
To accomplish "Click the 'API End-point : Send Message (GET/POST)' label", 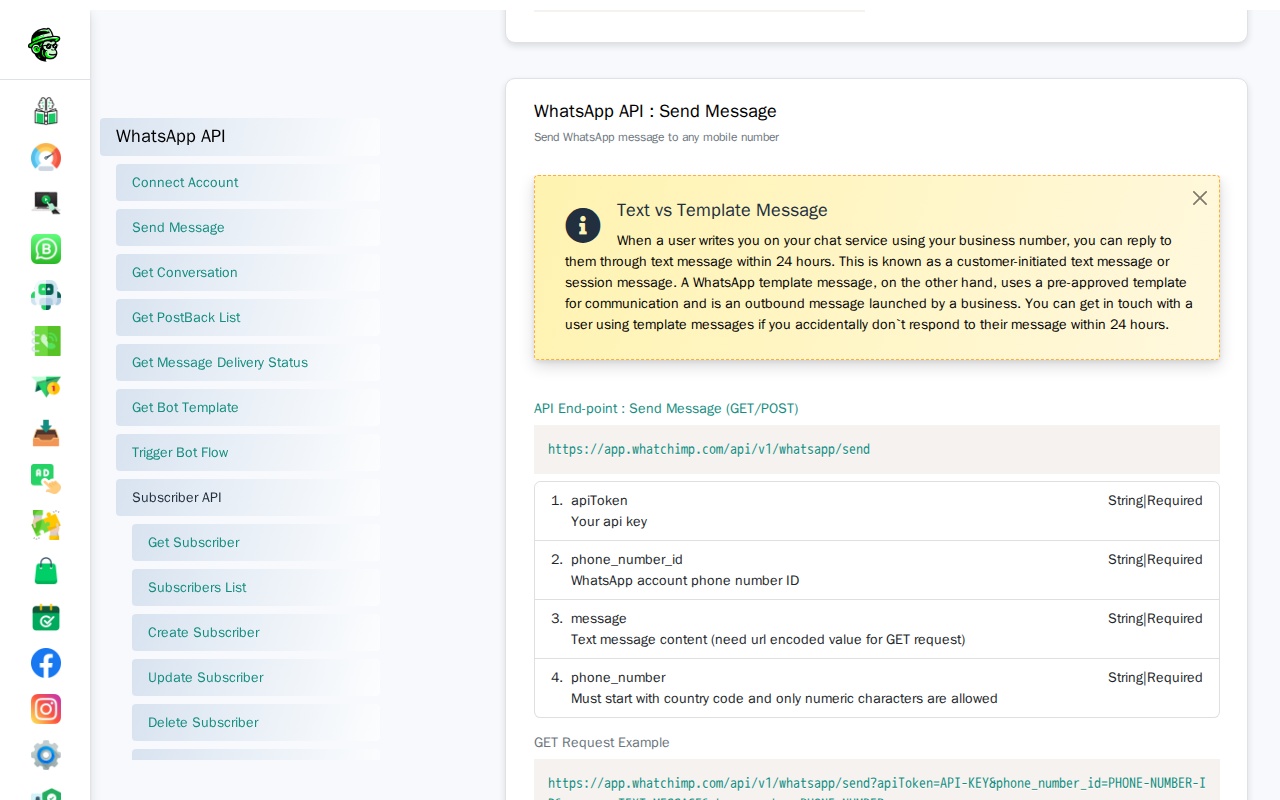I will click(x=666, y=409).
